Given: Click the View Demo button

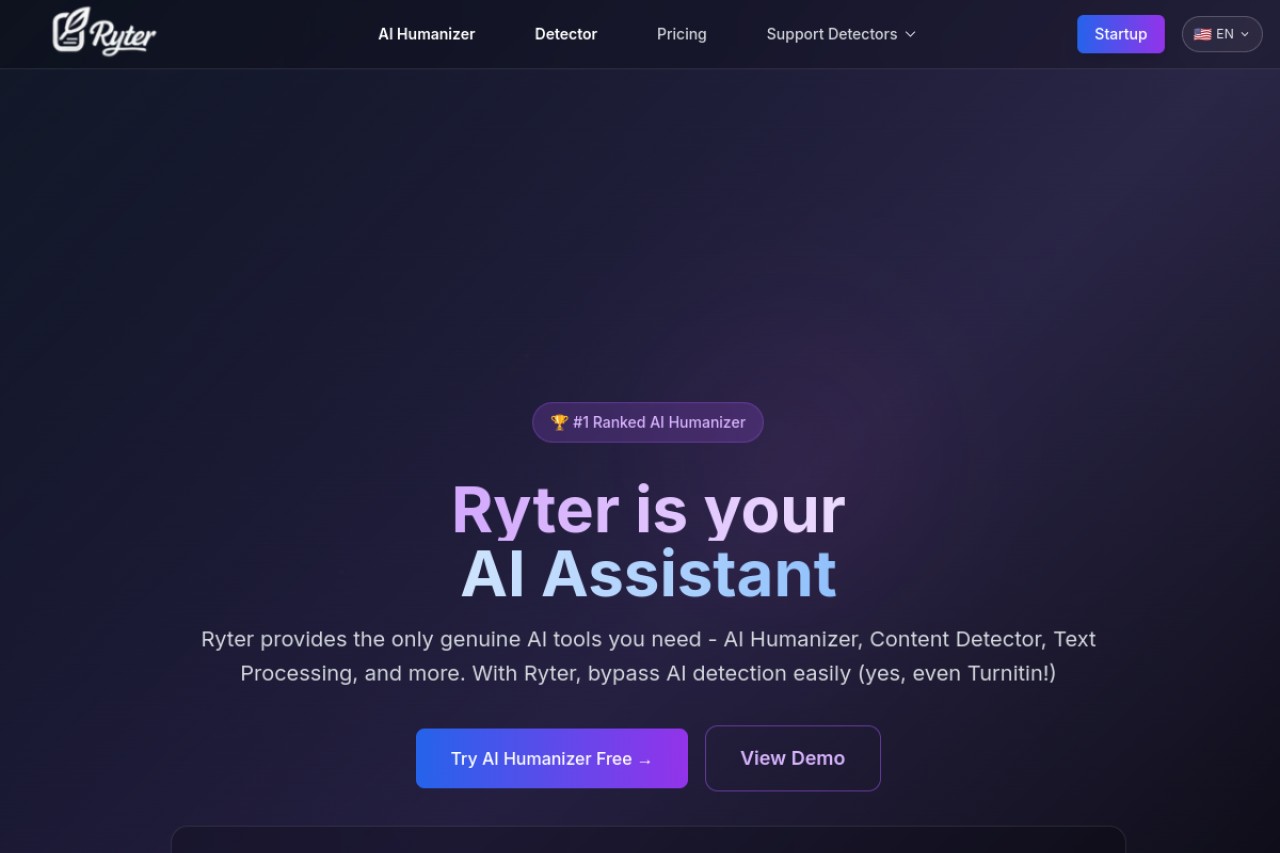Looking at the screenshot, I should tap(793, 758).
